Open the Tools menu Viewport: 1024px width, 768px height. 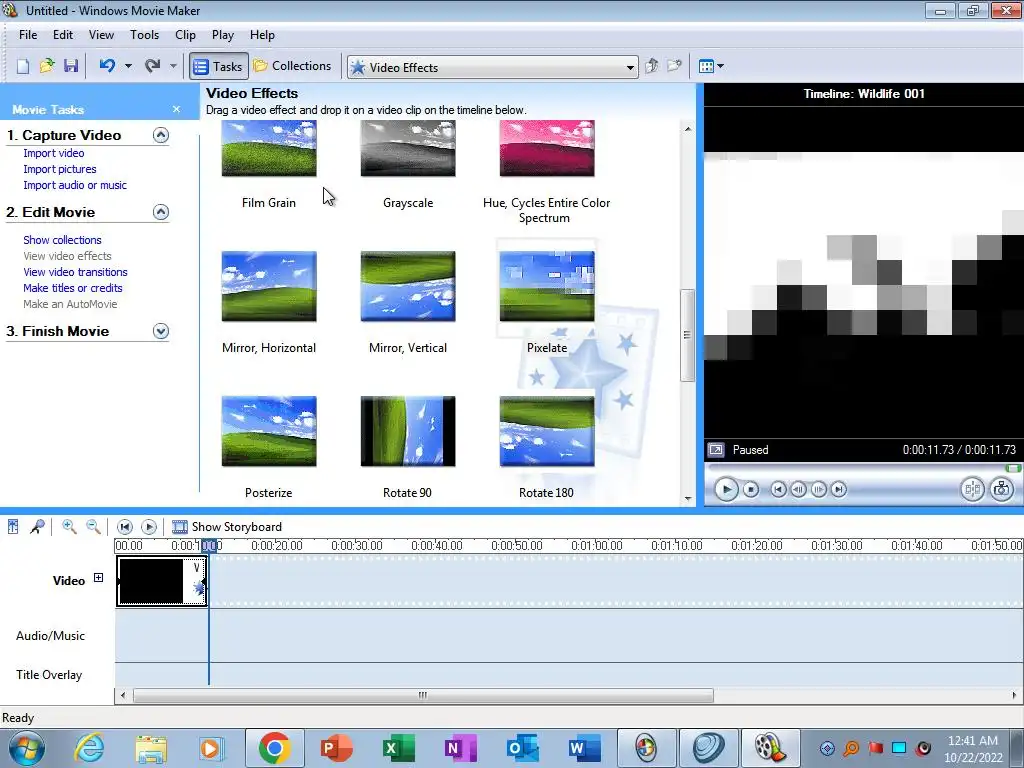(144, 35)
